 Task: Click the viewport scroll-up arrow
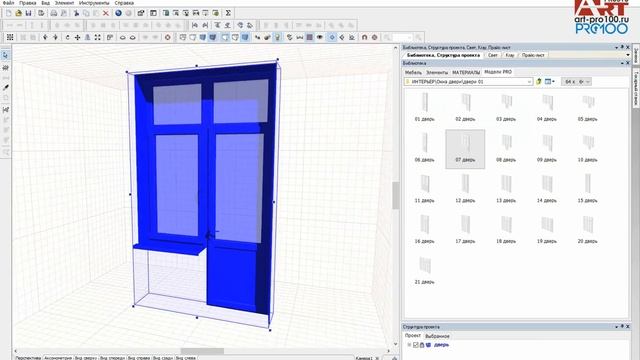tap(395, 48)
